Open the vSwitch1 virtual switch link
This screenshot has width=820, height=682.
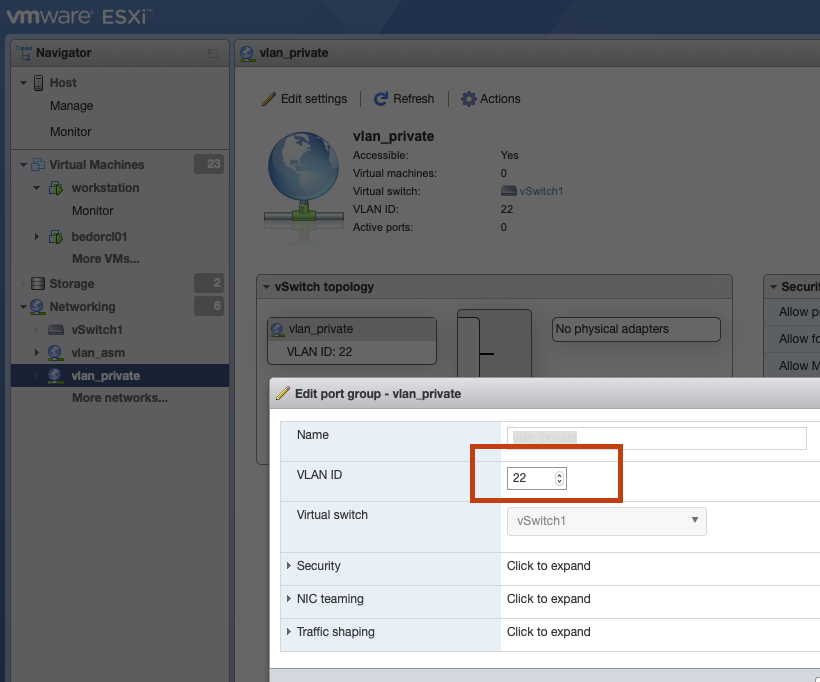tap(541, 191)
